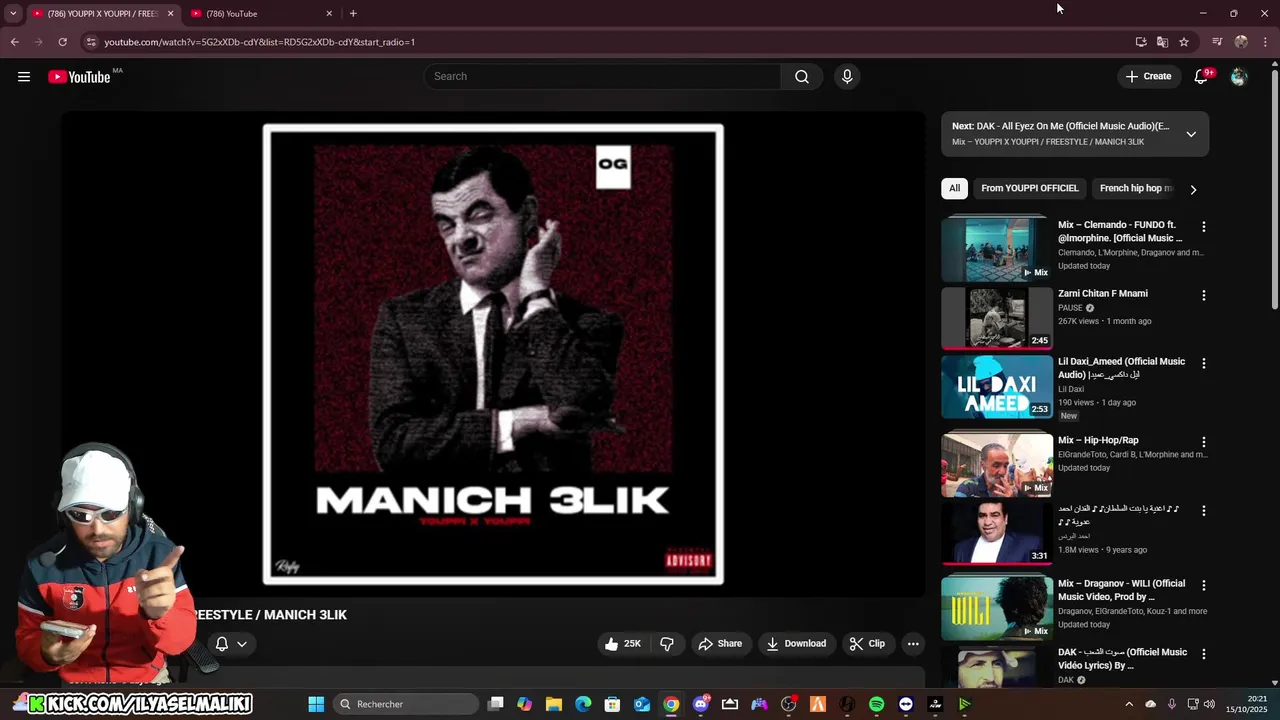Open options for the Mix – Hip-Hop/Rap item
The width and height of the screenshot is (1280, 720).
click(x=1204, y=442)
